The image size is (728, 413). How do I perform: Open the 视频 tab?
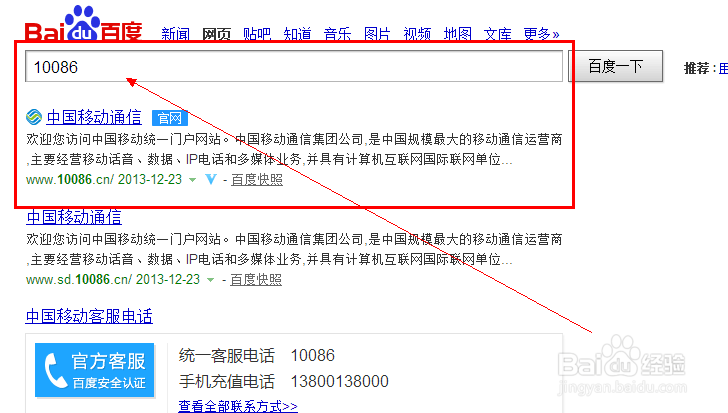[x=417, y=34]
